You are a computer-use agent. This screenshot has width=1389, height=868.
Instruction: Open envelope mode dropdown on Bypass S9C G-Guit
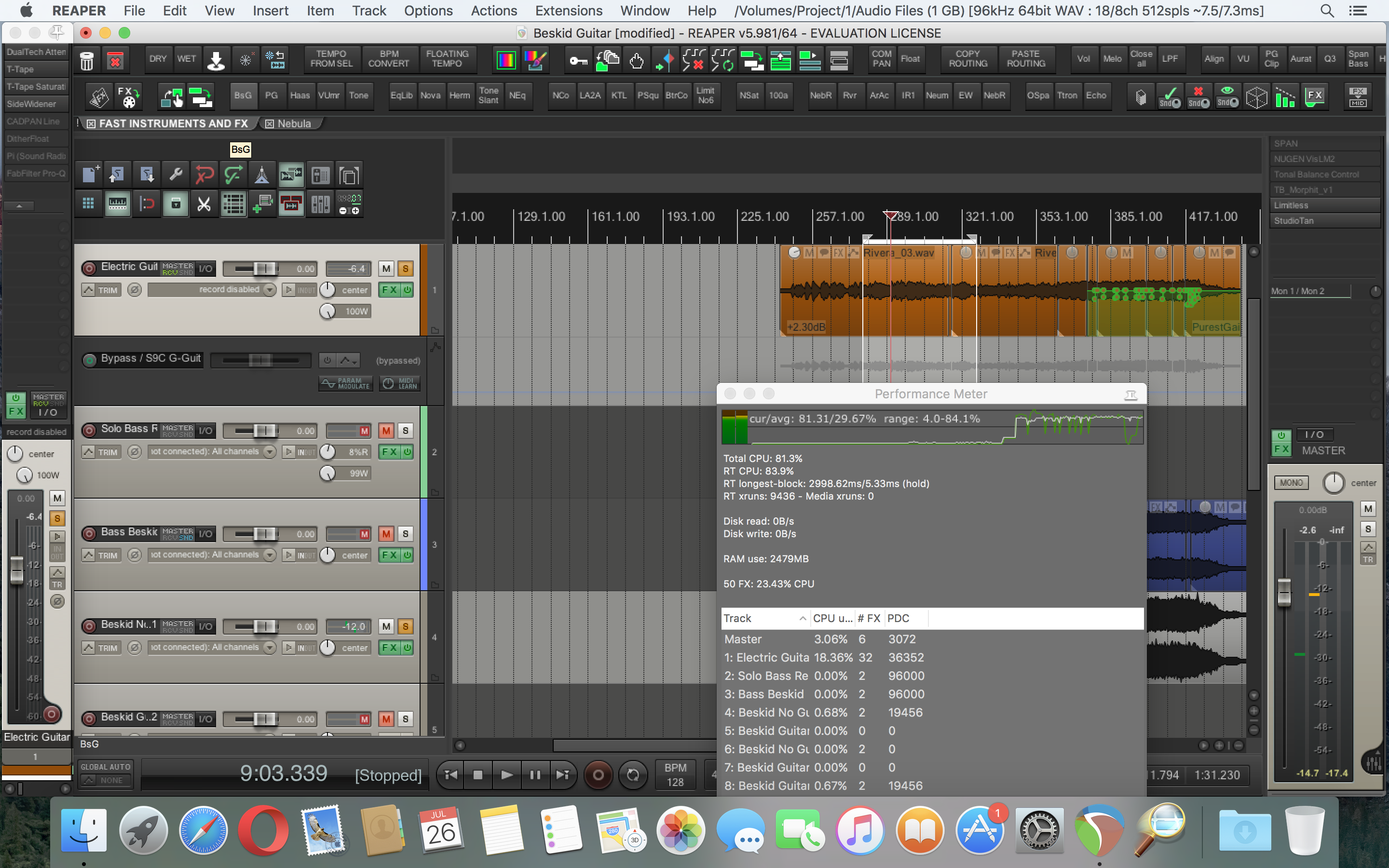(349, 361)
